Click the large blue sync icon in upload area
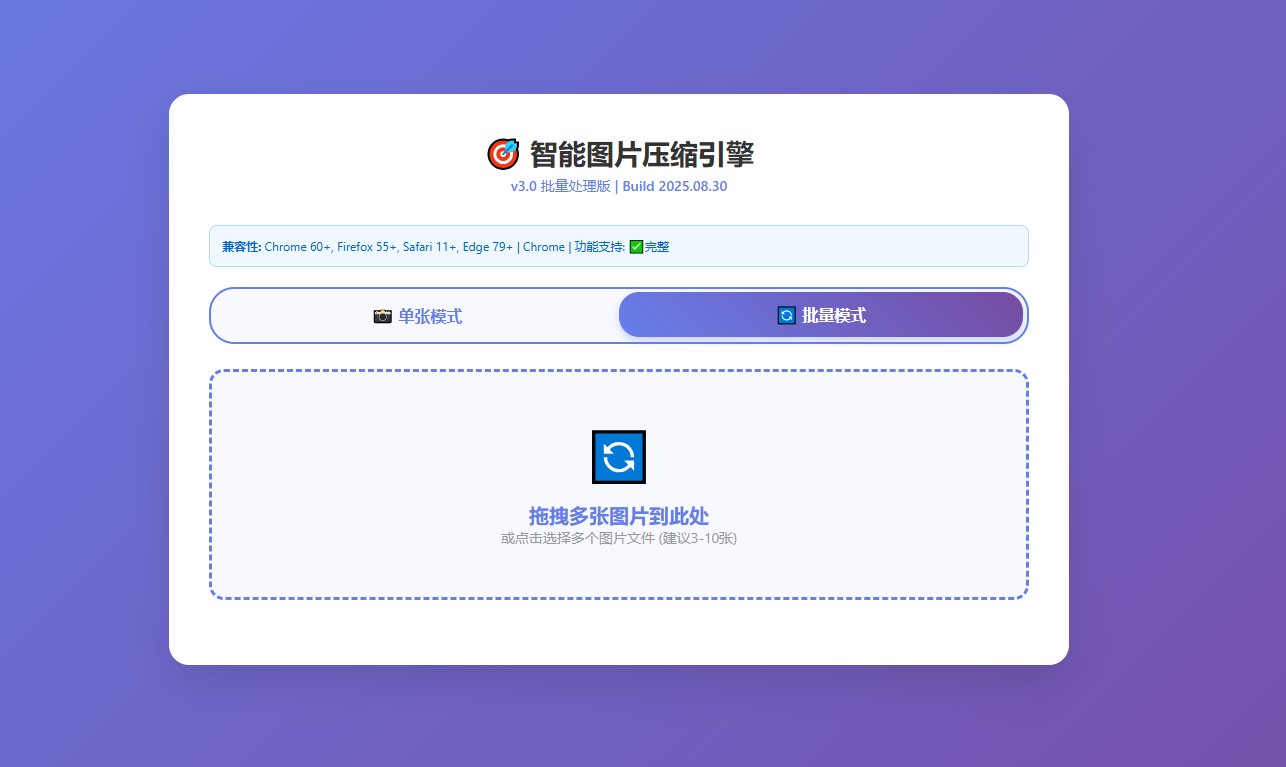Image resolution: width=1286 pixels, height=767 pixels. coord(618,457)
